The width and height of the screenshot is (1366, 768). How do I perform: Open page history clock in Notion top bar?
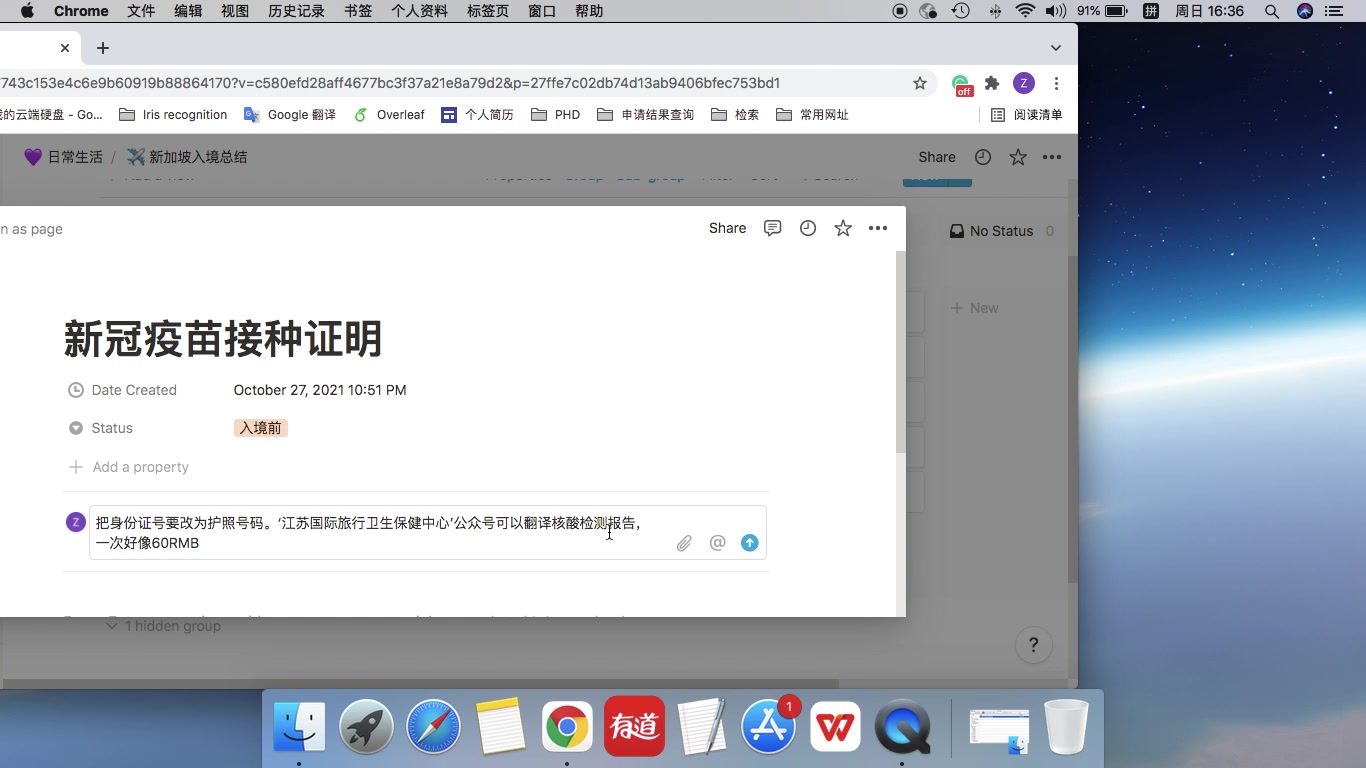(x=983, y=157)
